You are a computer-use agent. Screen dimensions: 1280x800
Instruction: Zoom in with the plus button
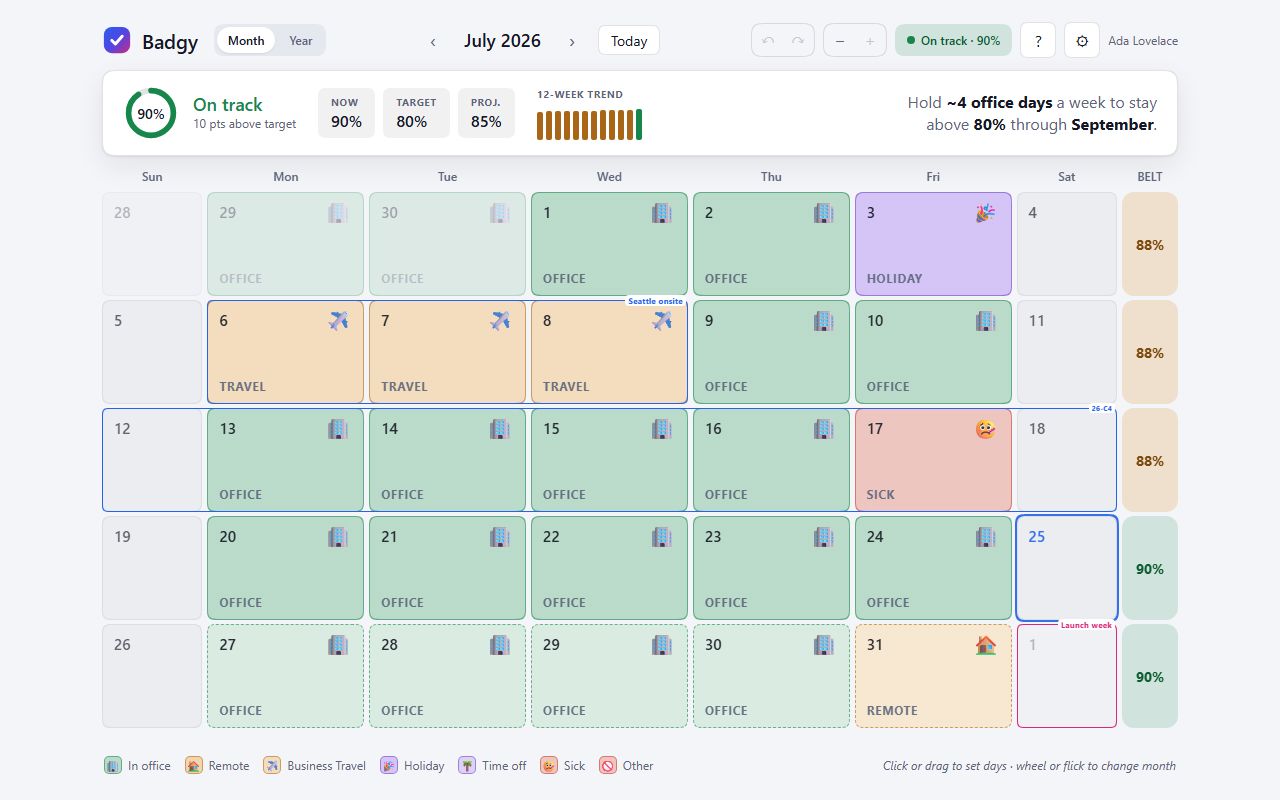[x=870, y=41]
